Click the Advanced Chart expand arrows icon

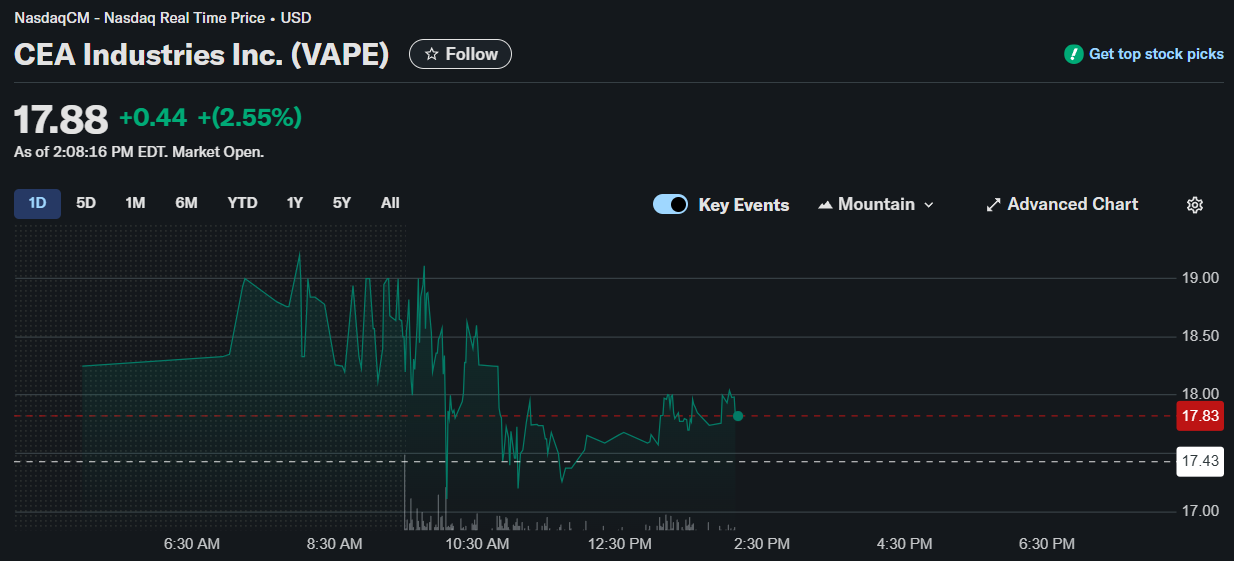pyautogui.click(x=993, y=204)
